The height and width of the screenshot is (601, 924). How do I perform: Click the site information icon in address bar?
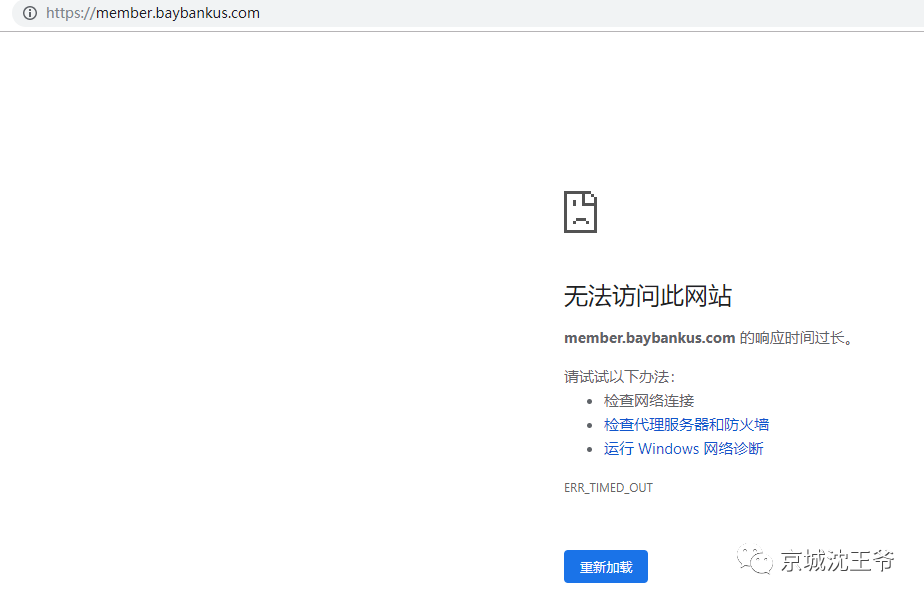pyautogui.click(x=29, y=14)
